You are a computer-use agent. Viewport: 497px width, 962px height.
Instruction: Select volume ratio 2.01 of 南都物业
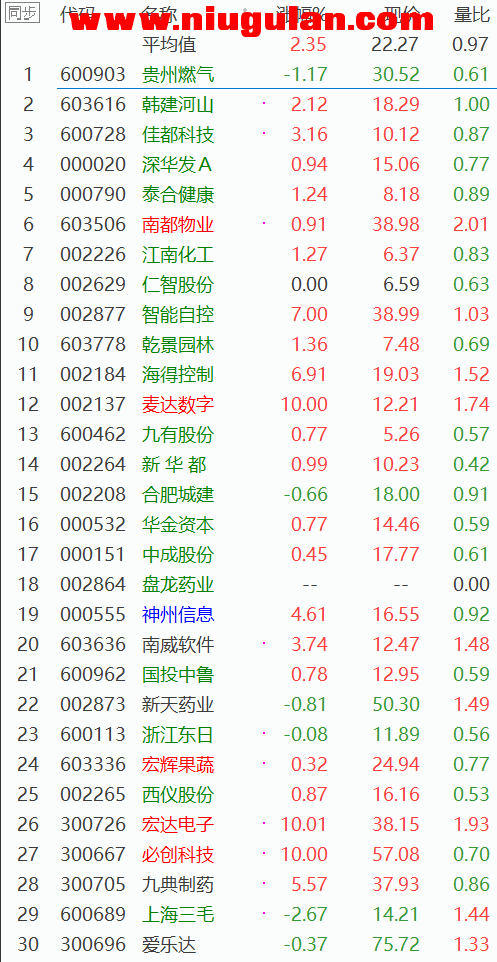(x=471, y=225)
